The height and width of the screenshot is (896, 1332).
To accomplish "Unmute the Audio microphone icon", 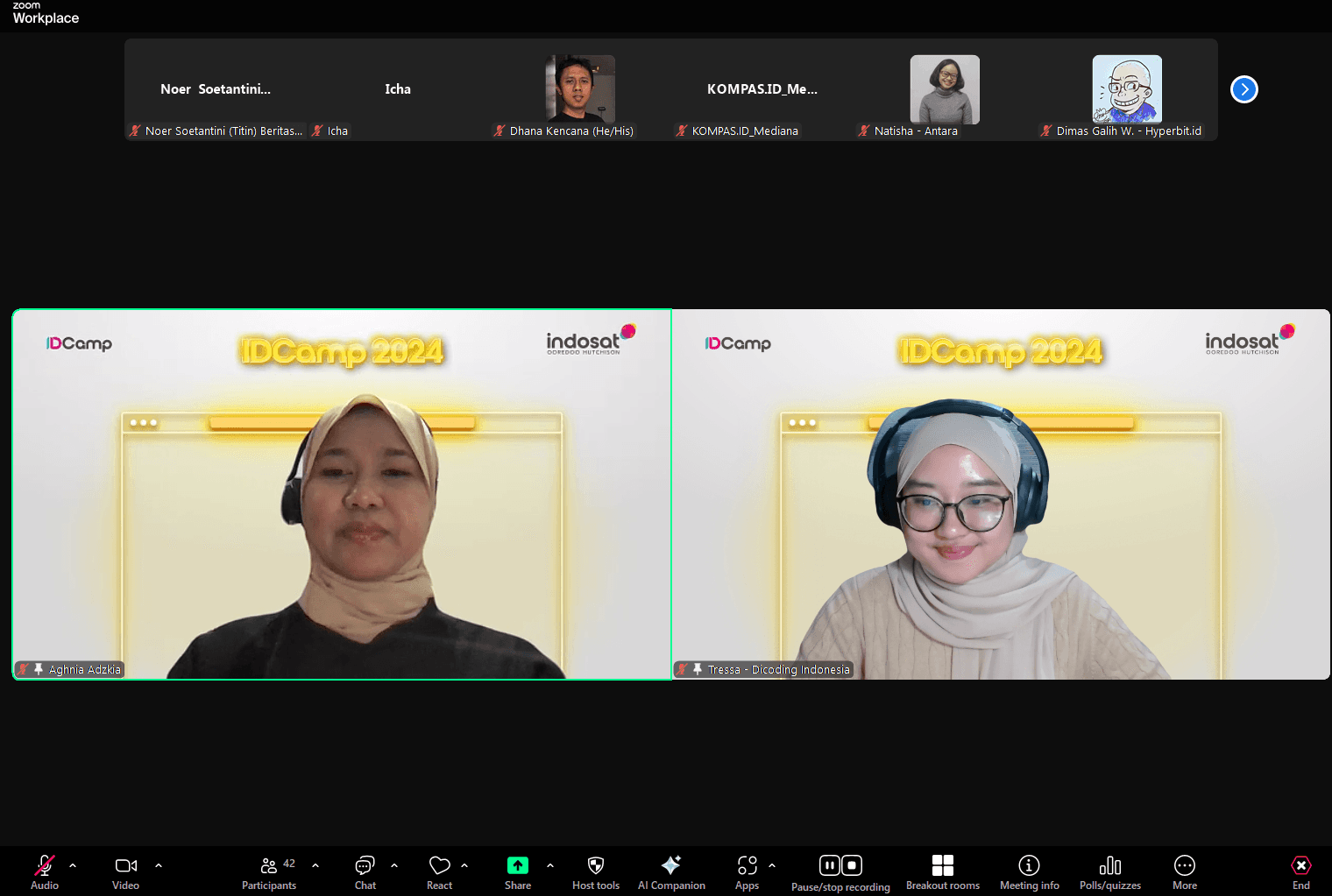I will pyautogui.click(x=45, y=866).
